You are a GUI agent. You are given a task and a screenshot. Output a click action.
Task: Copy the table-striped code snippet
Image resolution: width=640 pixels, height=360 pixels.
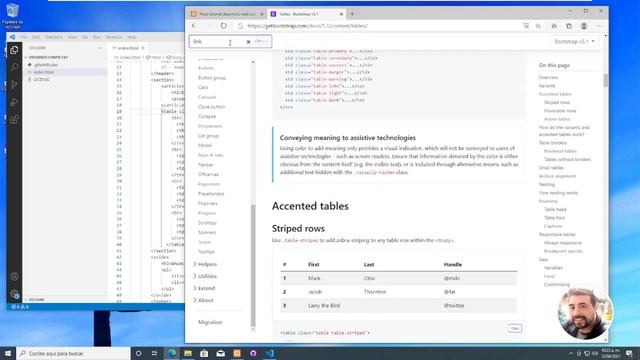click(515, 328)
